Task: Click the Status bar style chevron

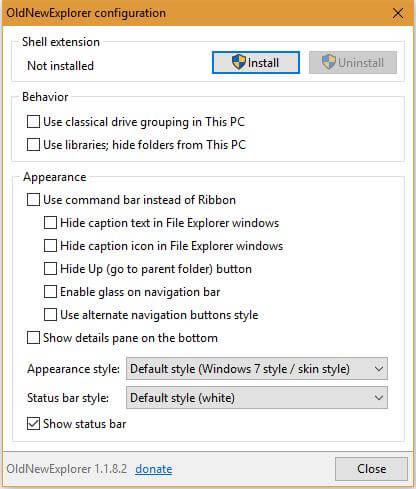Action: [x=378, y=398]
